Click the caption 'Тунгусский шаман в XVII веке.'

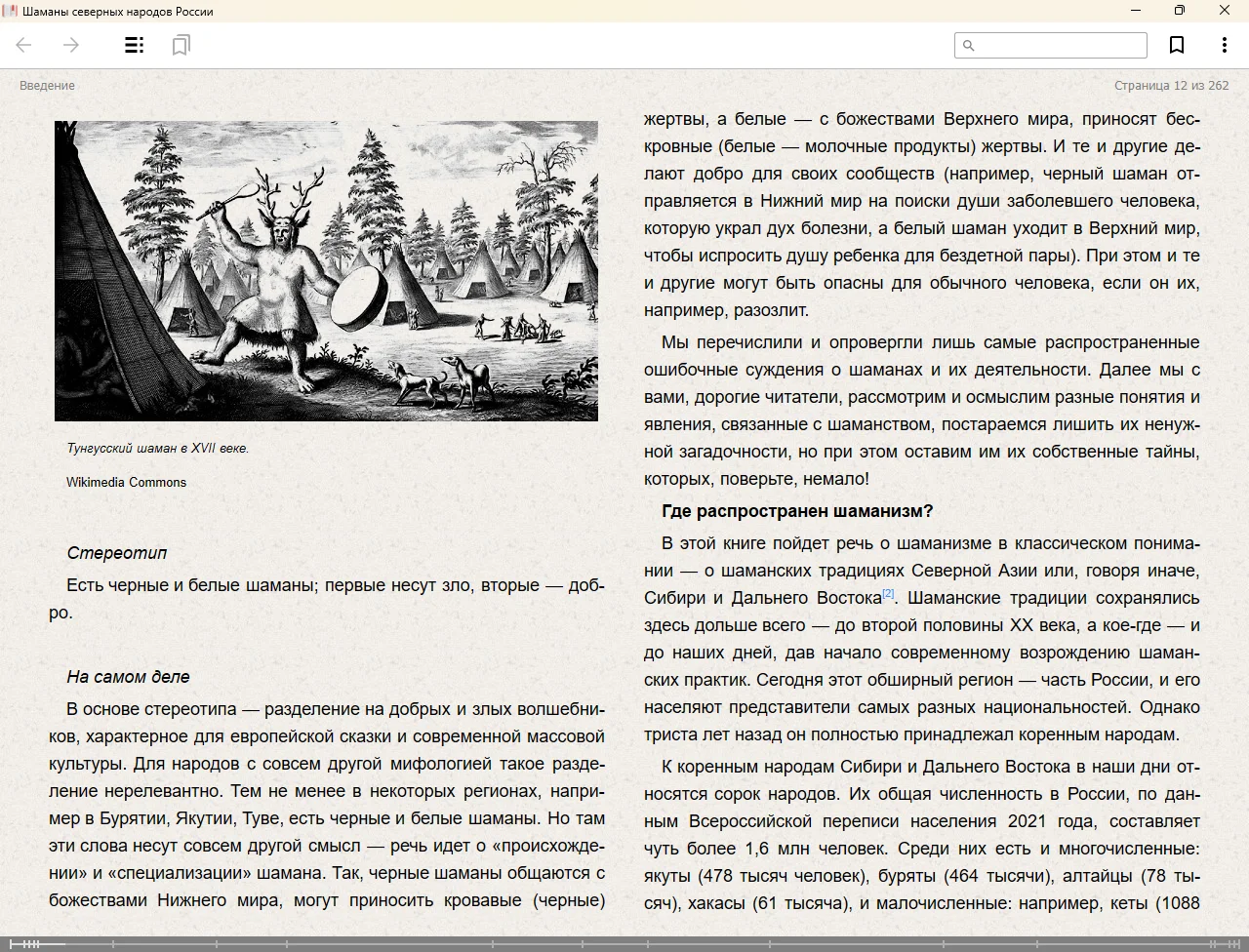pos(158,449)
